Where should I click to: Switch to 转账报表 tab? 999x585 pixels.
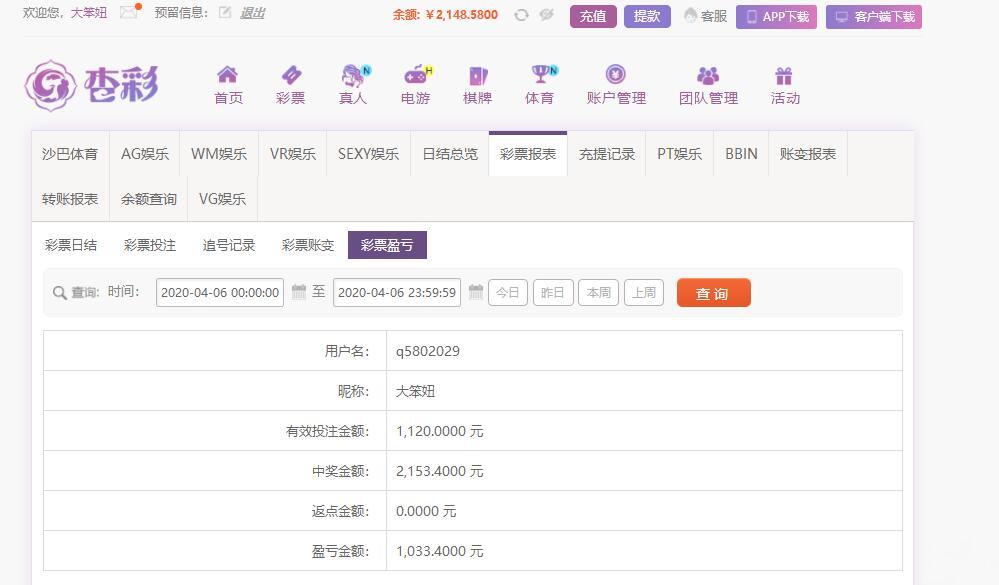70,199
